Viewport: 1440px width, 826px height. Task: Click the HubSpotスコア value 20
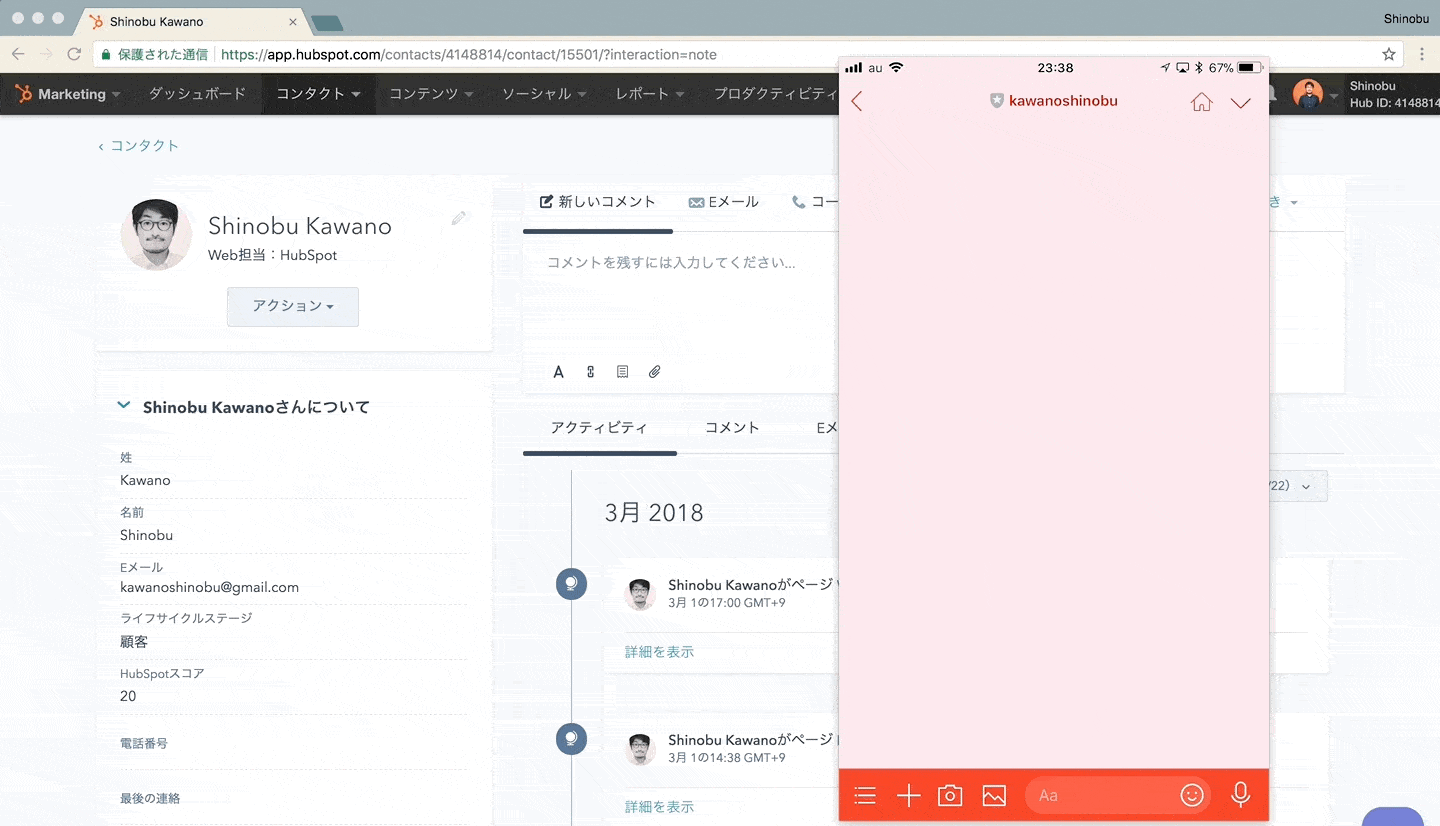point(128,696)
